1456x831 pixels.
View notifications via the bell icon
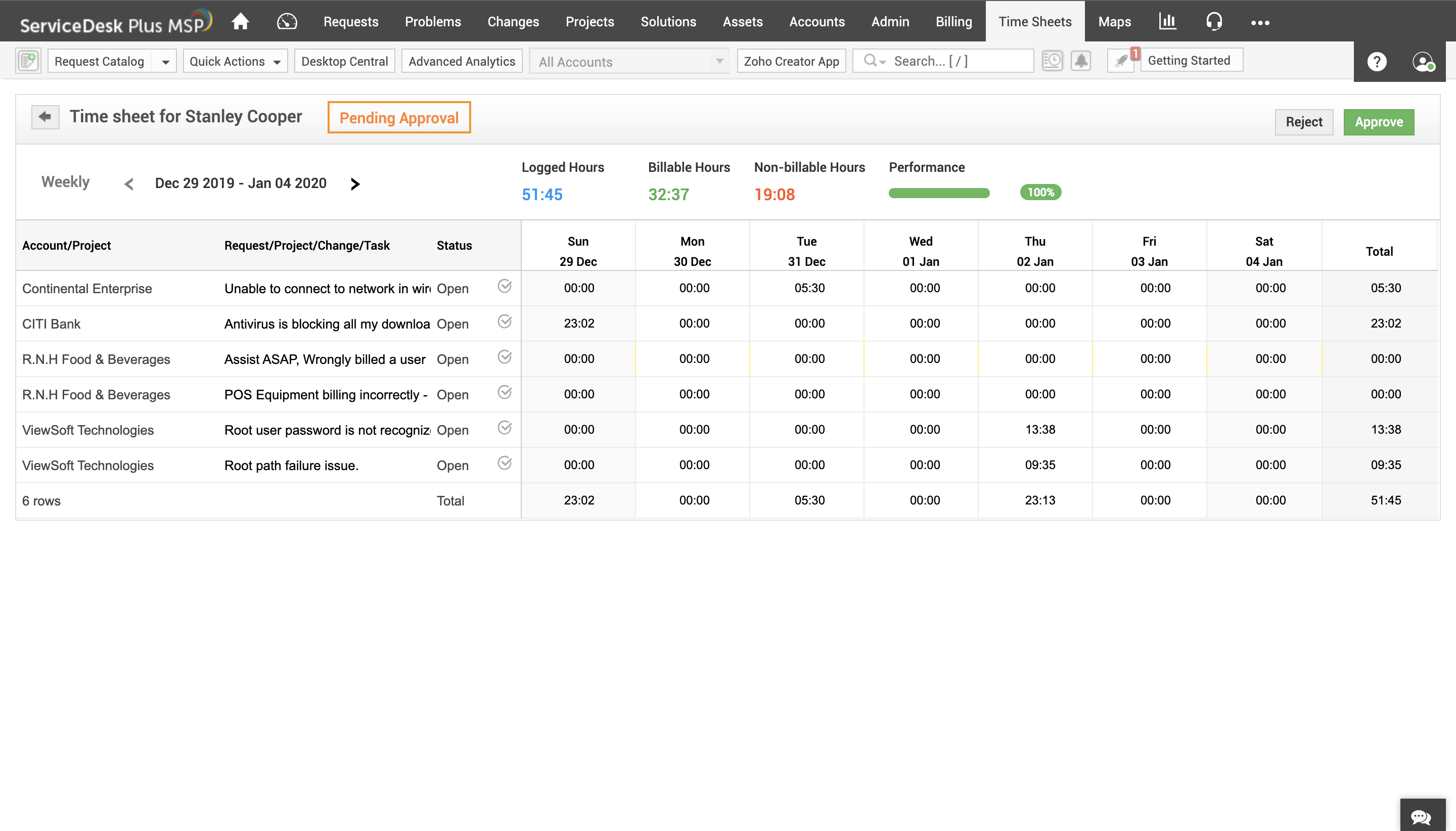(x=1081, y=61)
